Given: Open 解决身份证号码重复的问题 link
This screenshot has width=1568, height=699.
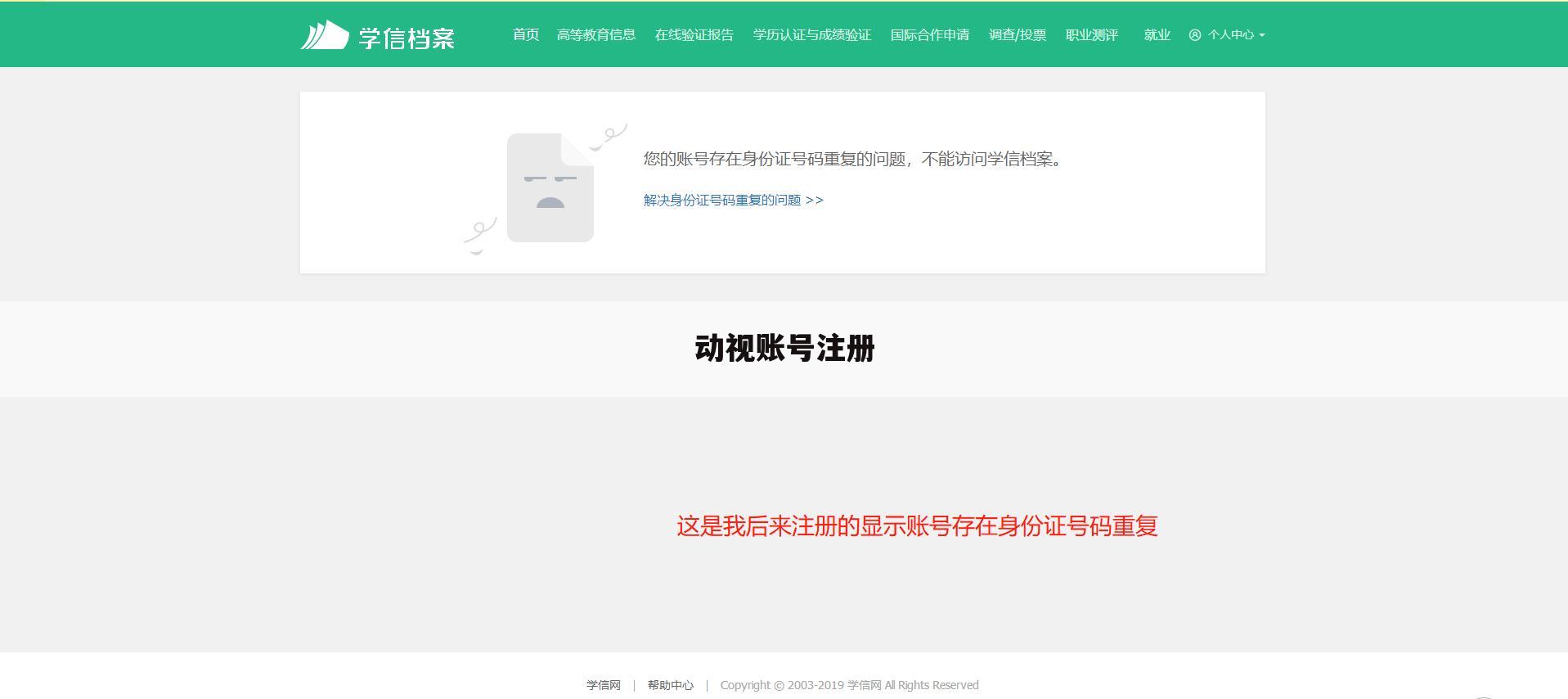Looking at the screenshot, I should [734, 200].
